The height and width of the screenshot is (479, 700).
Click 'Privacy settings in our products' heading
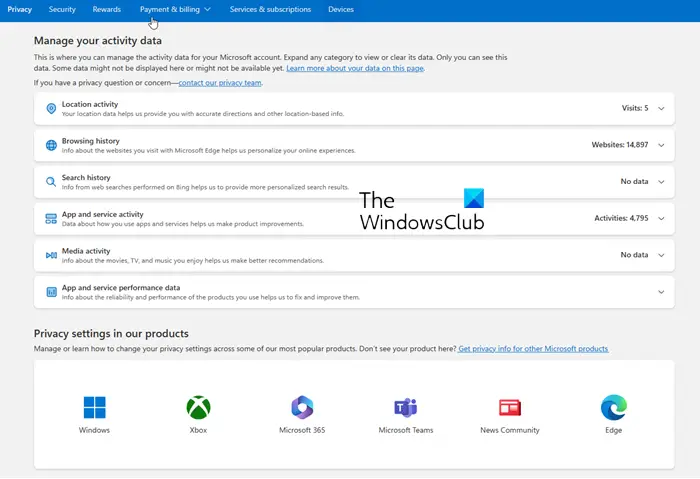[111, 334]
